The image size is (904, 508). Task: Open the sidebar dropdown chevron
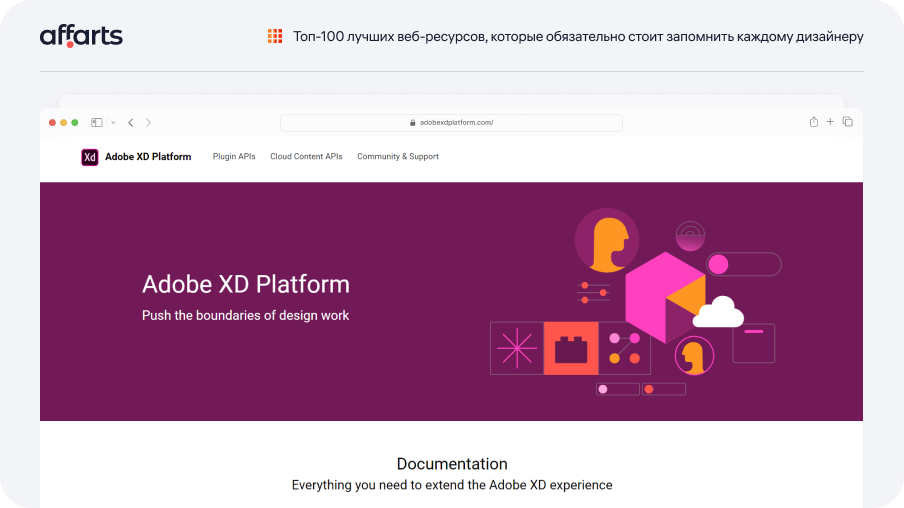(113, 122)
